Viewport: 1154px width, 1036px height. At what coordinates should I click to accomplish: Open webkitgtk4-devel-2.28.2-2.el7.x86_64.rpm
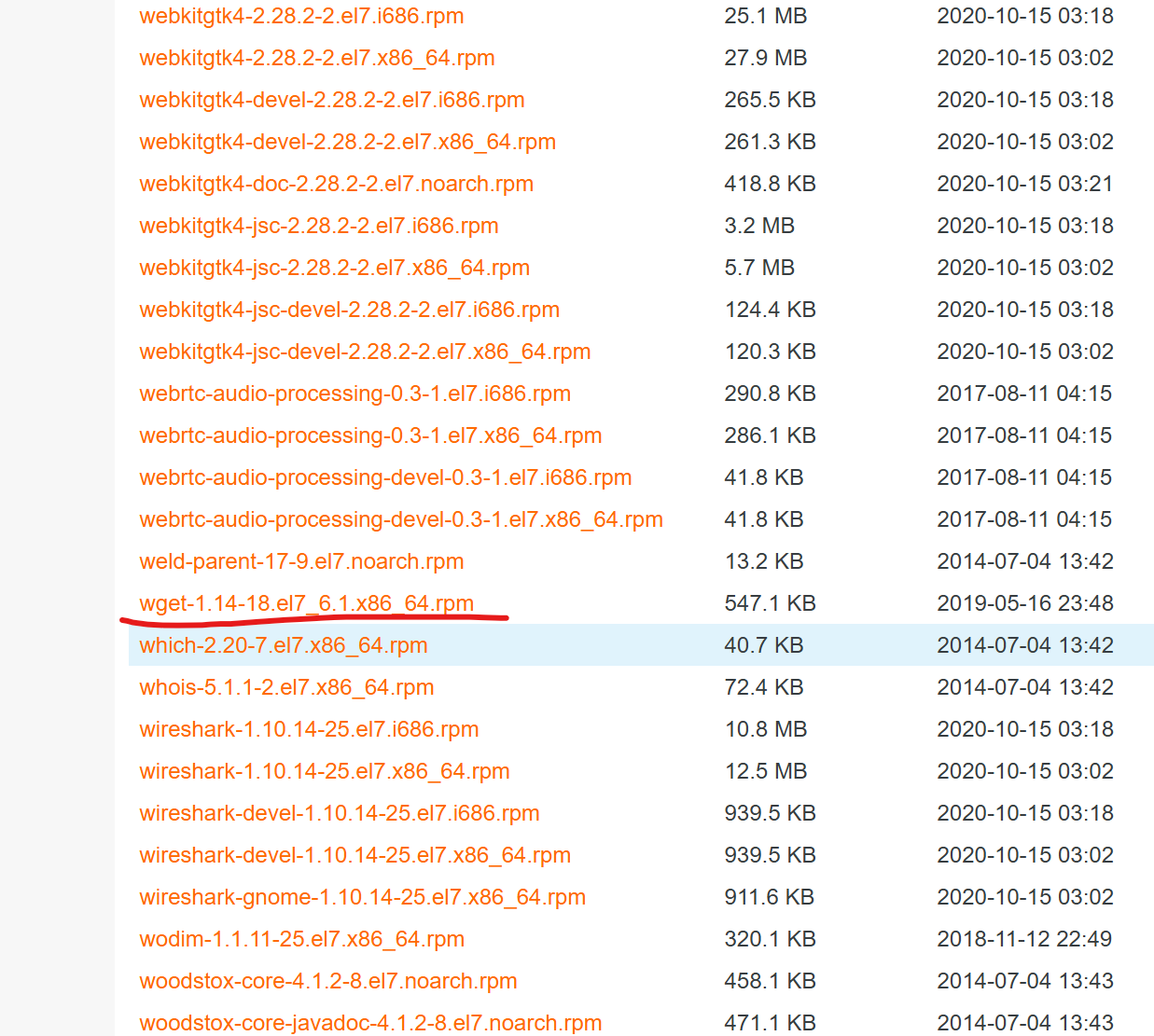tap(347, 142)
